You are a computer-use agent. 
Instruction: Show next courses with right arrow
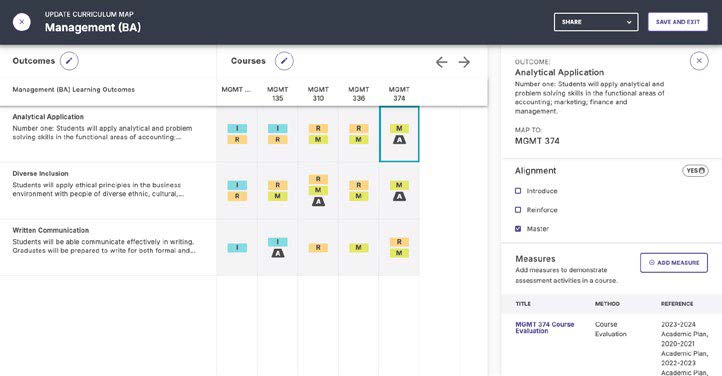[x=464, y=62]
